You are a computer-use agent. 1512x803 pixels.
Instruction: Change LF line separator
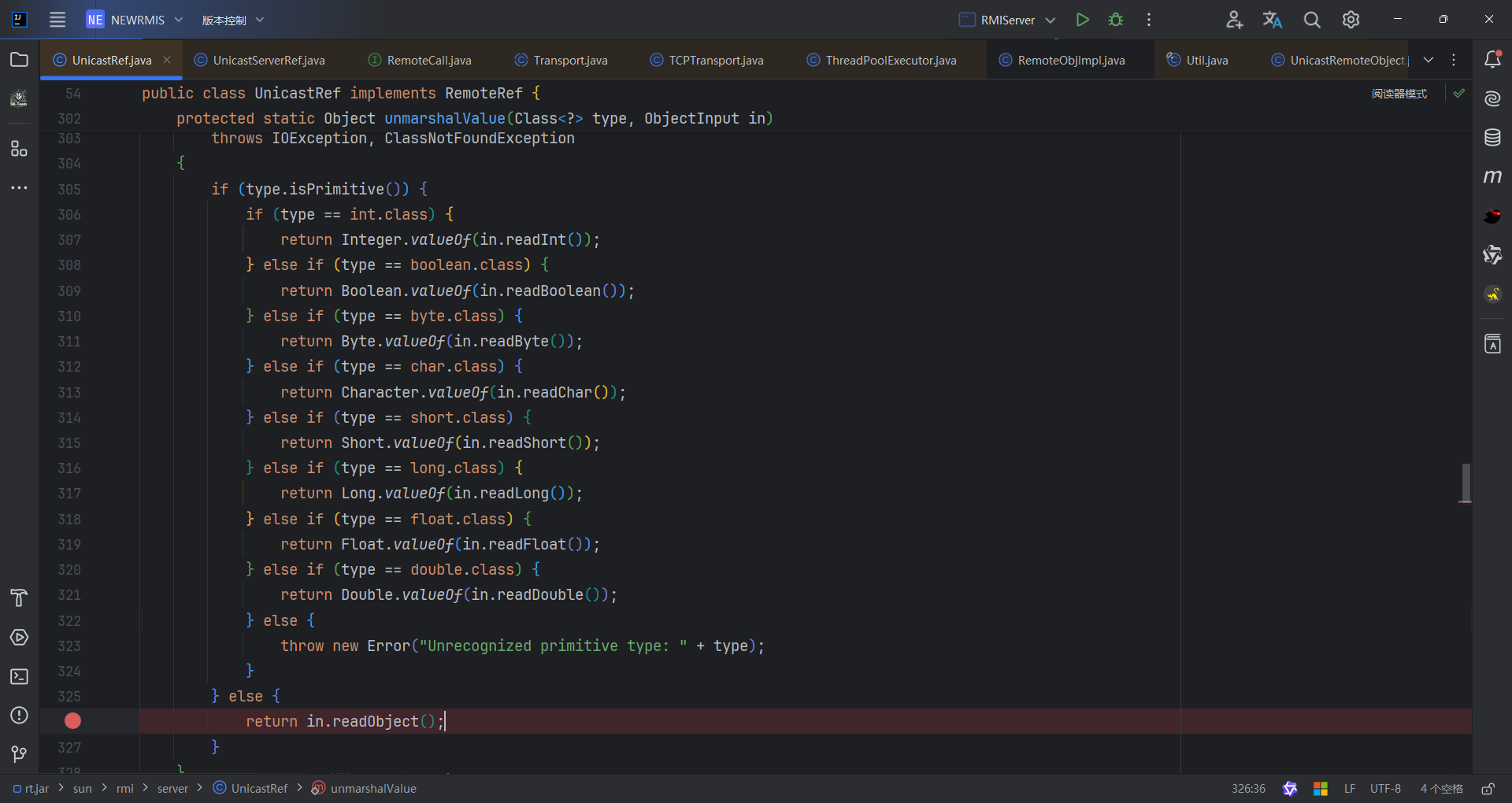pos(1350,789)
